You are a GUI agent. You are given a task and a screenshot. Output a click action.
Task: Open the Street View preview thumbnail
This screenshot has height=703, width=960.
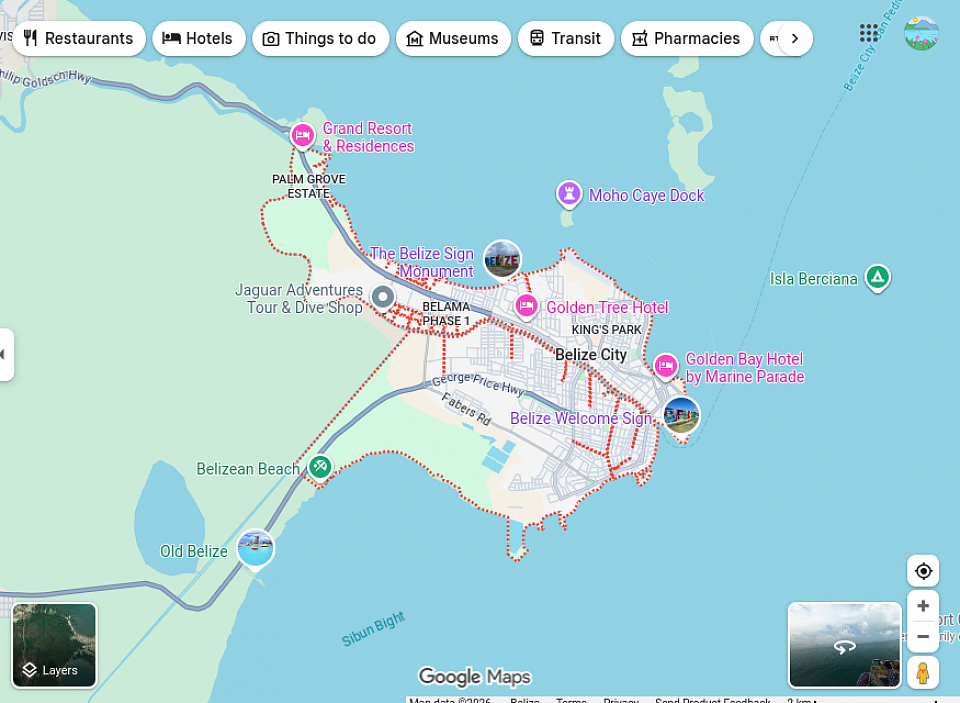845,645
